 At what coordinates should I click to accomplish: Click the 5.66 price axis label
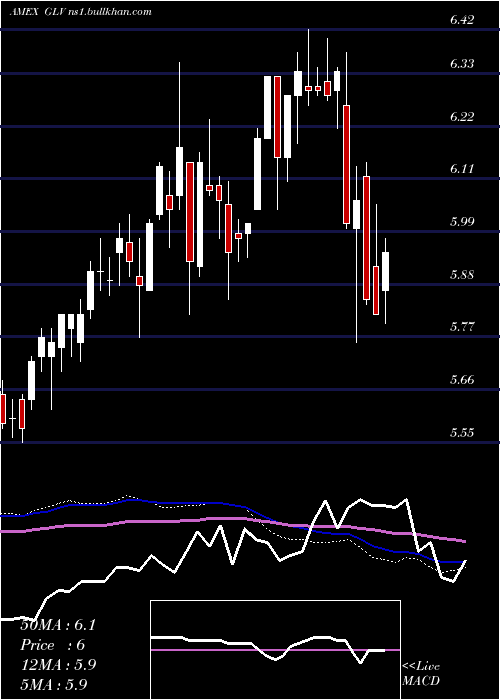(462, 380)
